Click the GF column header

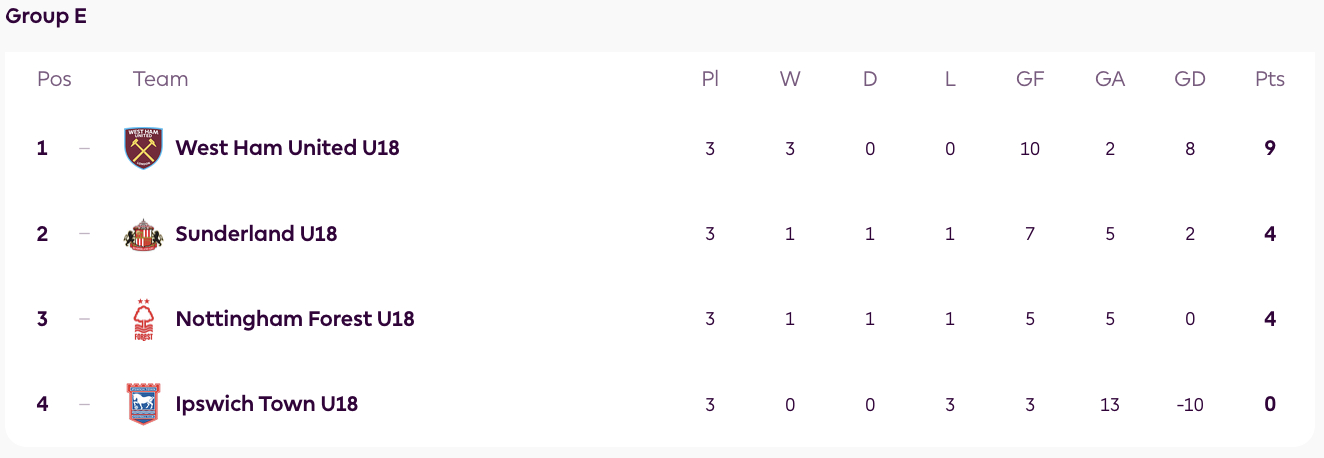(x=1030, y=79)
